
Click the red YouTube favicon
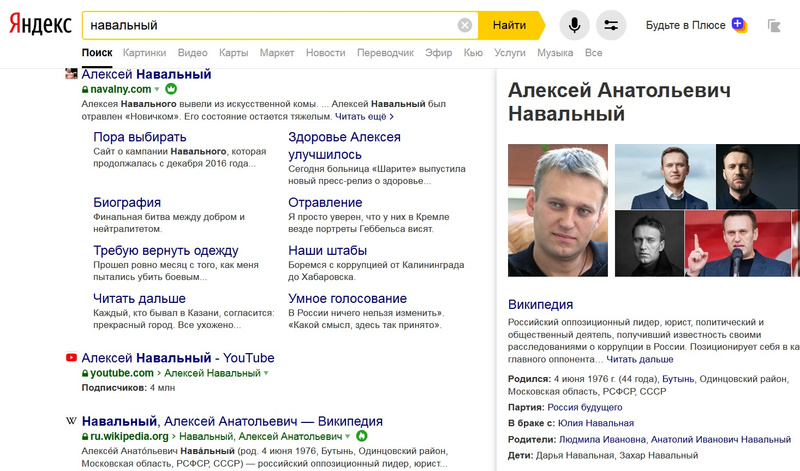[x=71, y=358]
